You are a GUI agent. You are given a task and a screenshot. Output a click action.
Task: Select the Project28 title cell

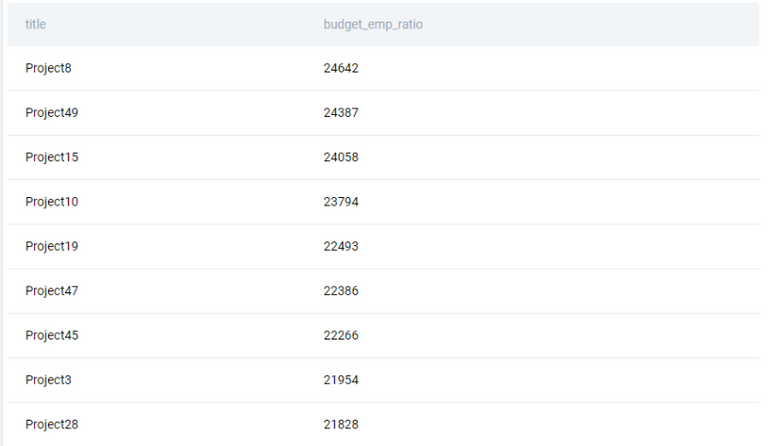click(x=52, y=424)
